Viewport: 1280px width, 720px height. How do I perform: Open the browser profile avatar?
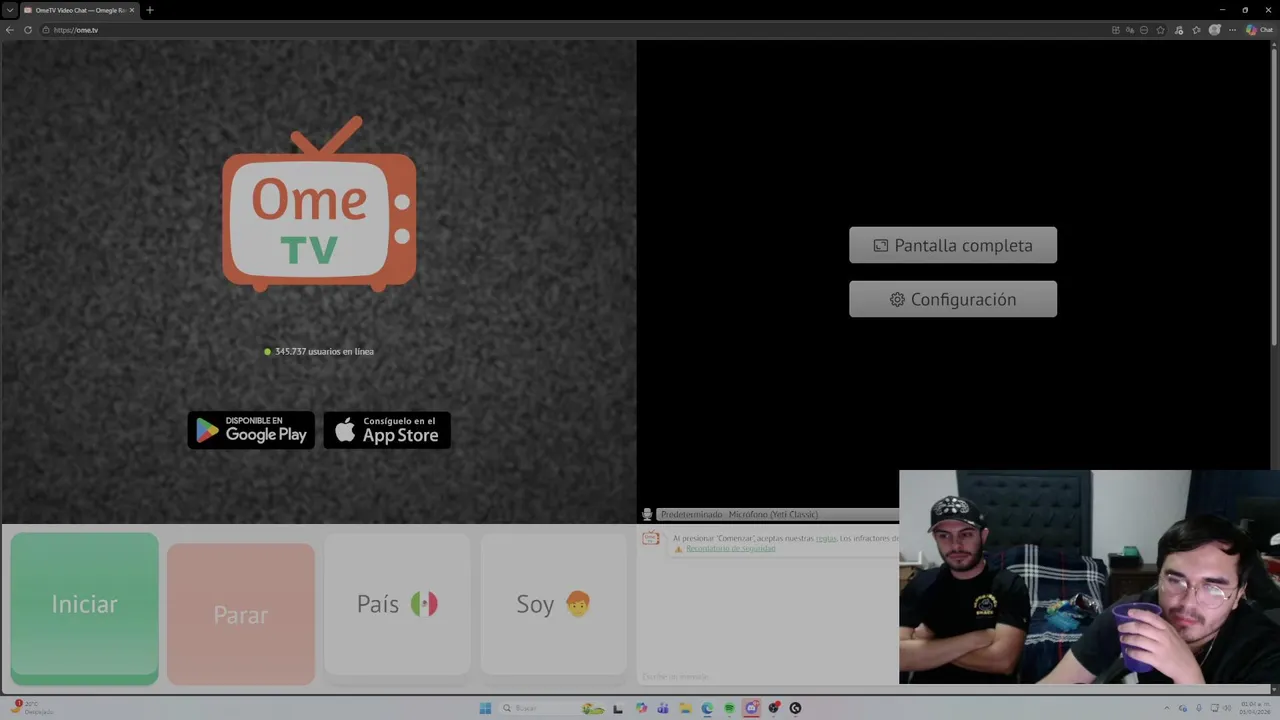tap(1215, 30)
